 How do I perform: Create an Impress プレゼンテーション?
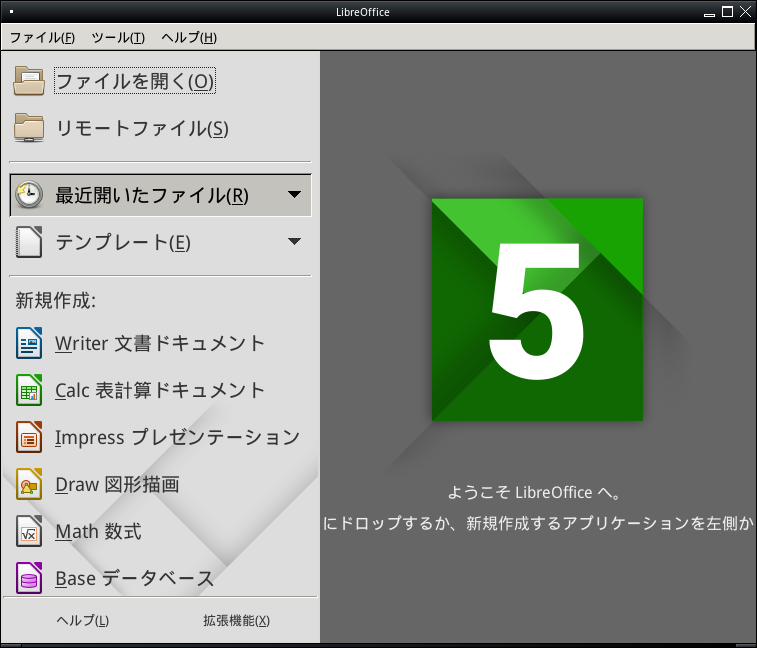[x=177, y=437]
